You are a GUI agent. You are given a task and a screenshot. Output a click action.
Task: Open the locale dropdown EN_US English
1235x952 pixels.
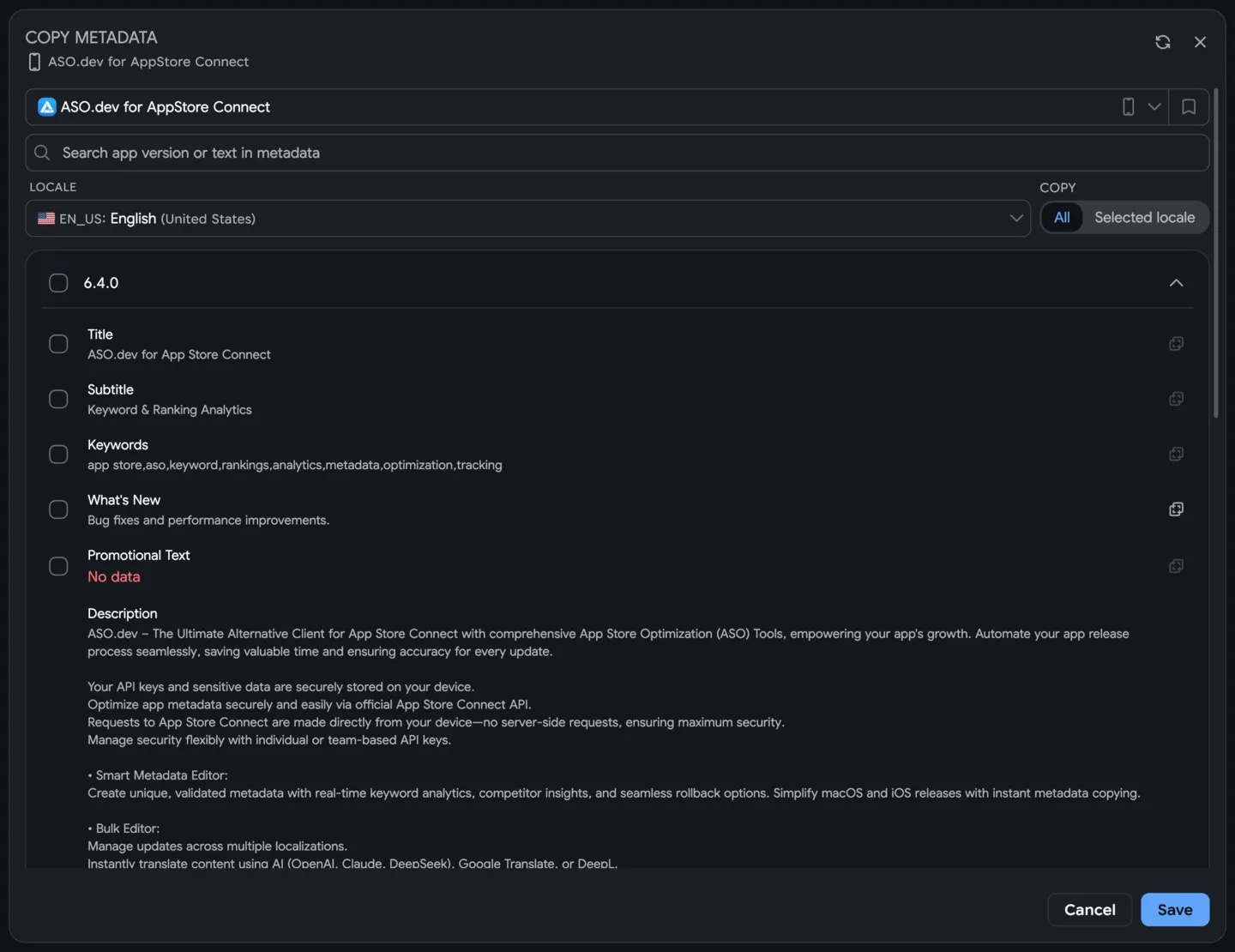[x=528, y=219]
